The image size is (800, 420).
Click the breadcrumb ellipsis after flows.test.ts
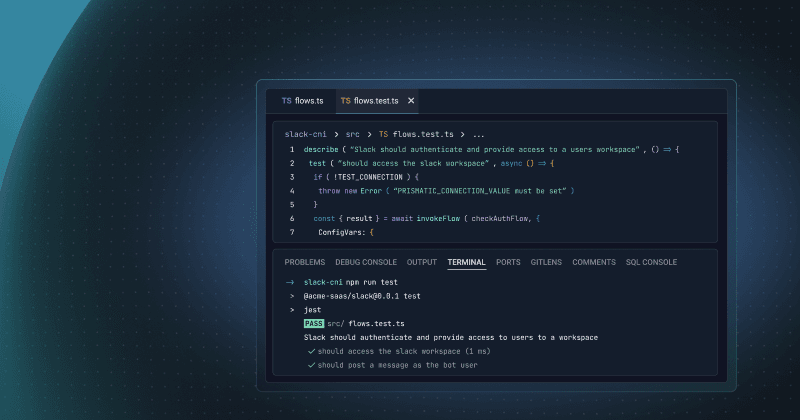[x=479, y=135]
